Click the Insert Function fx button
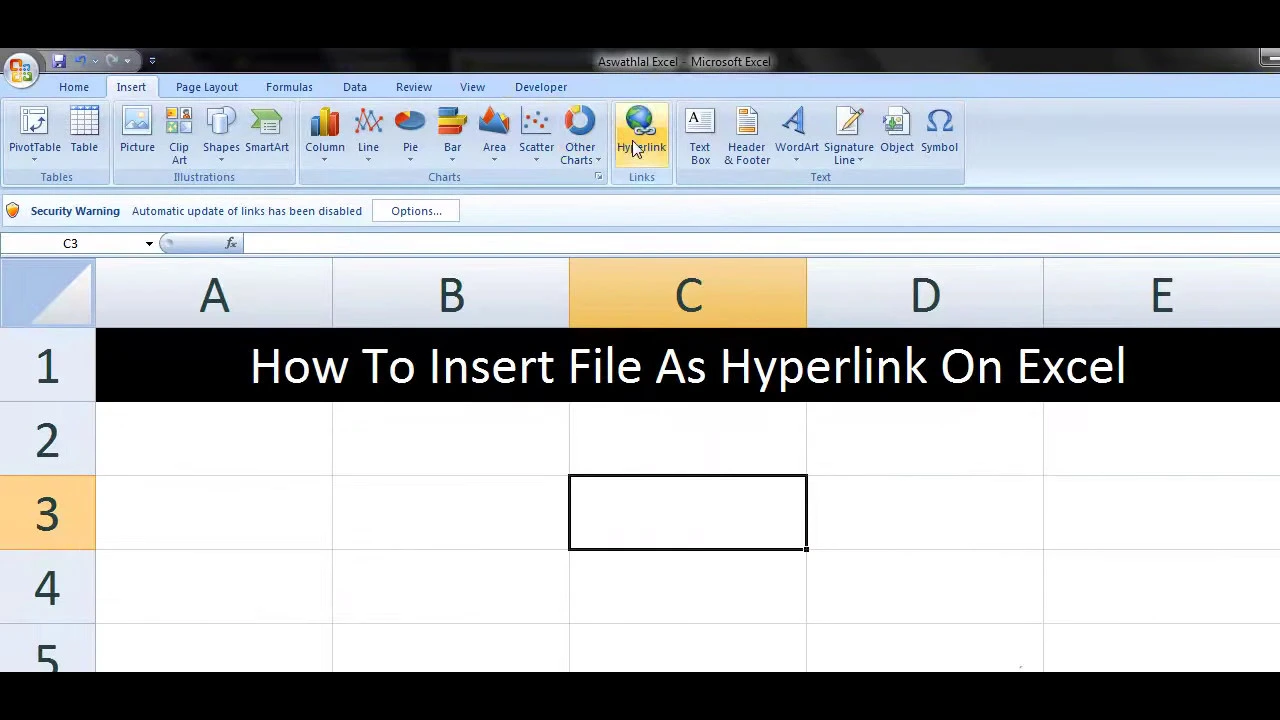This screenshot has height=720, width=1280. 231,243
